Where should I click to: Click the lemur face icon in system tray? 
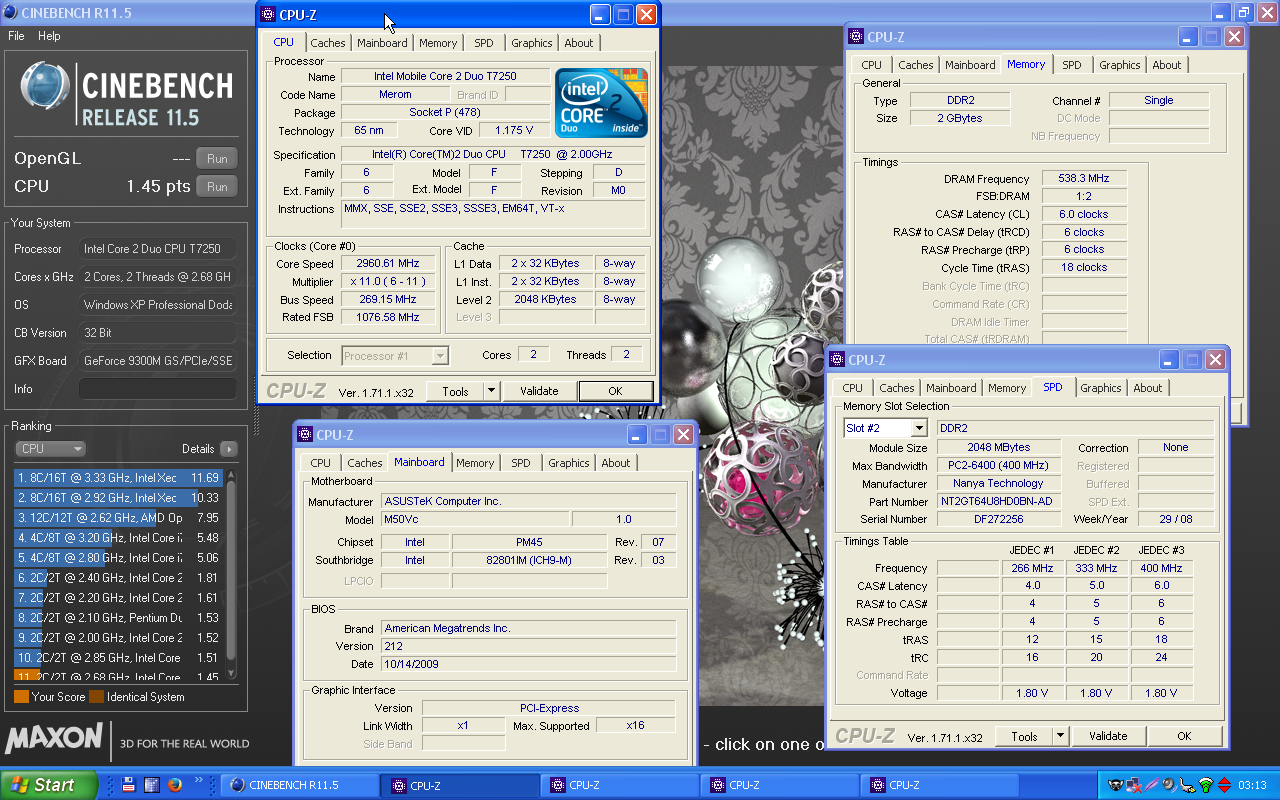(1115, 785)
